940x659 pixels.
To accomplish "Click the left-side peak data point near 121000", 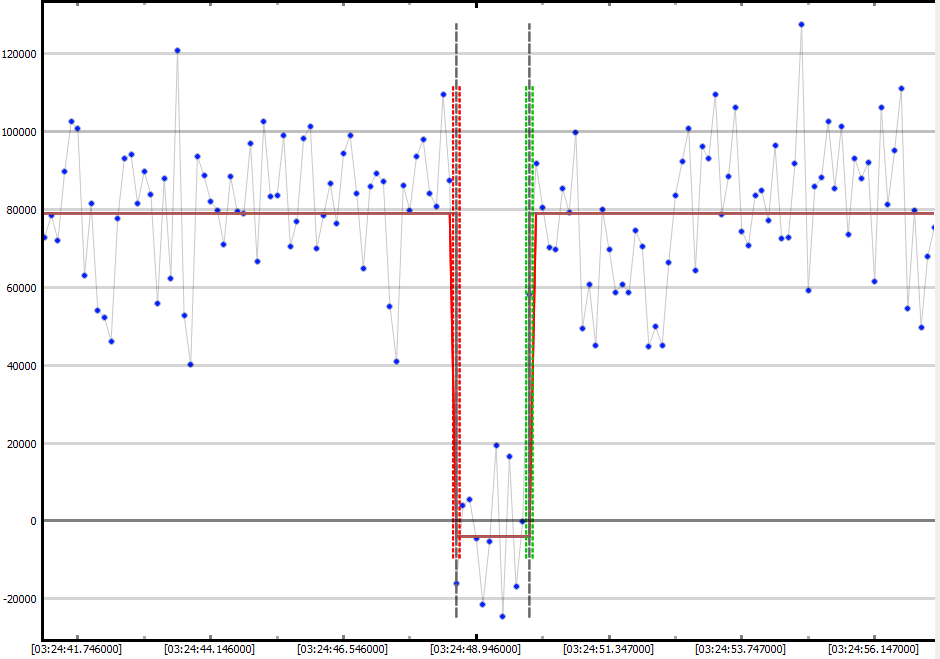I will tap(177, 50).
